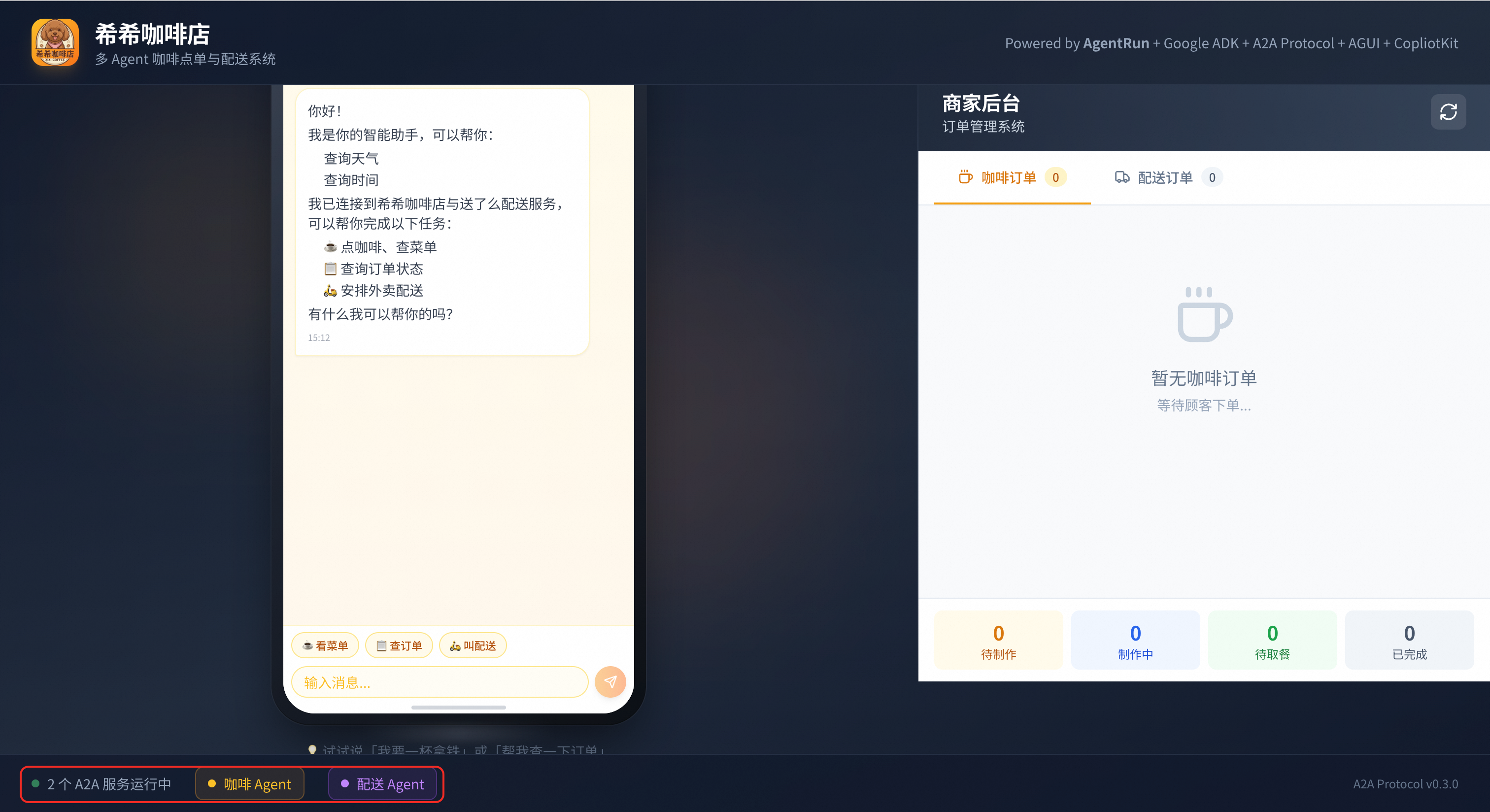This screenshot has width=1490, height=812.
Task: Click the coffee cup icon on 咖啡订单 tab
Action: pyautogui.click(x=965, y=177)
